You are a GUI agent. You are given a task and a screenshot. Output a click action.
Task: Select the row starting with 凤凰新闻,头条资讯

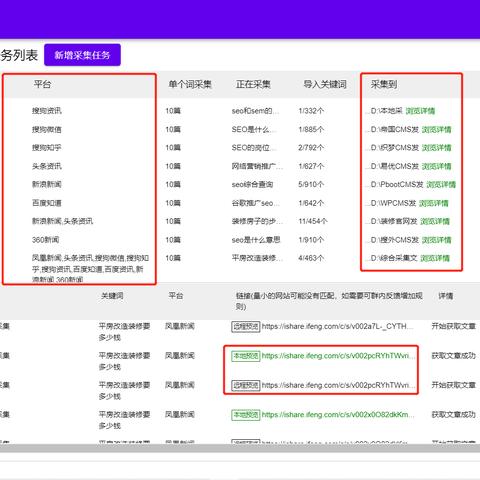(90, 269)
